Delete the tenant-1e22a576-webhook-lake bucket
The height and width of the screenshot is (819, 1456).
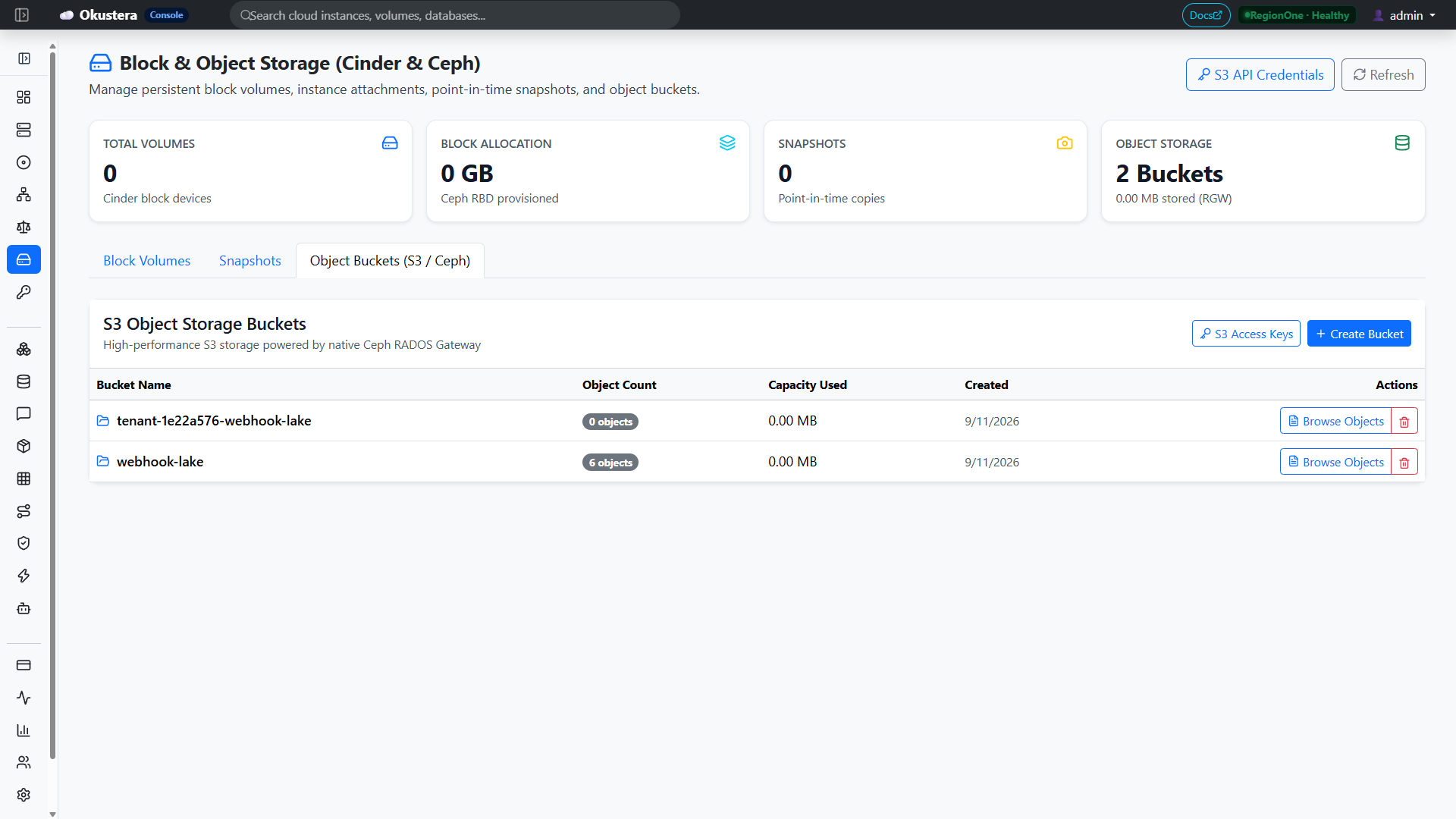coord(1404,421)
